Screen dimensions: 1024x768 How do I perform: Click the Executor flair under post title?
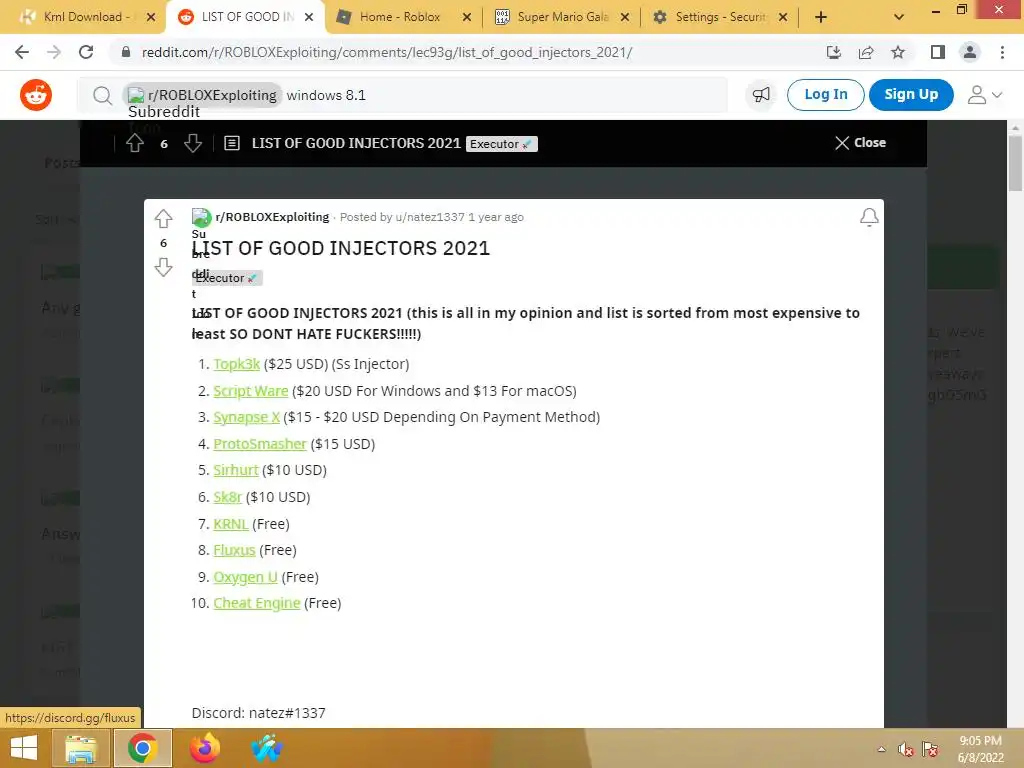pyautogui.click(x=228, y=278)
